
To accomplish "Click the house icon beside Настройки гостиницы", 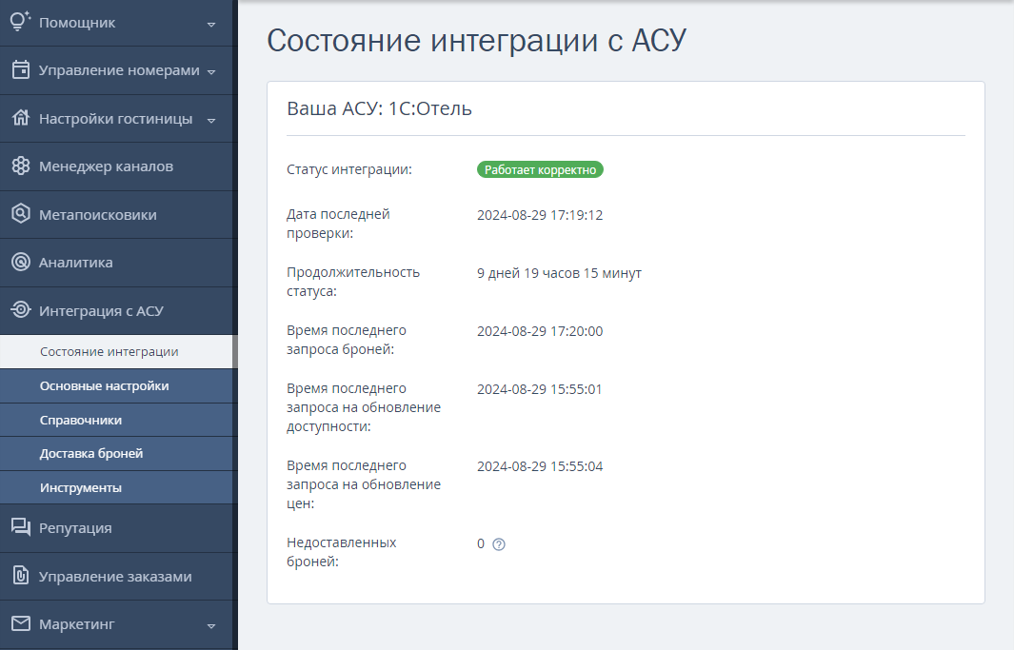I will click(21, 118).
